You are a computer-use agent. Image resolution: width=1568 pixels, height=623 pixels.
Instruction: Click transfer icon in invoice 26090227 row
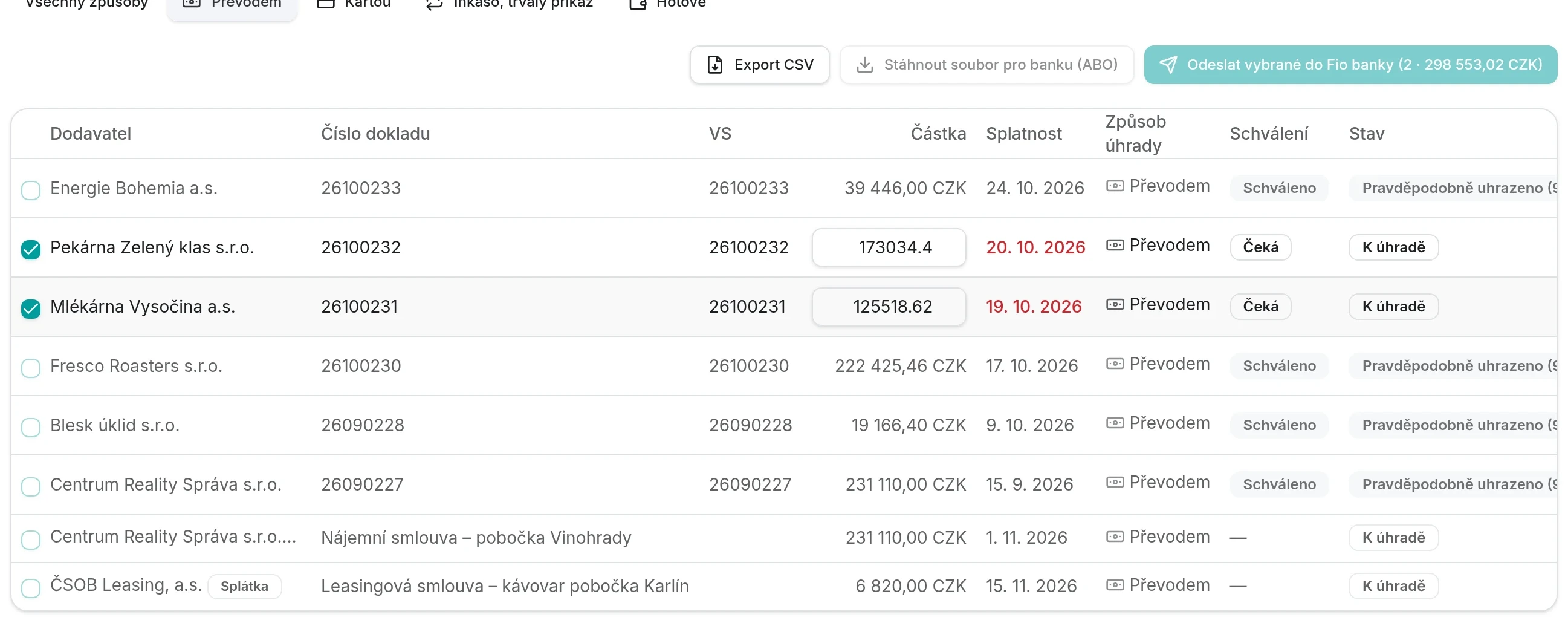tap(1115, 481)
